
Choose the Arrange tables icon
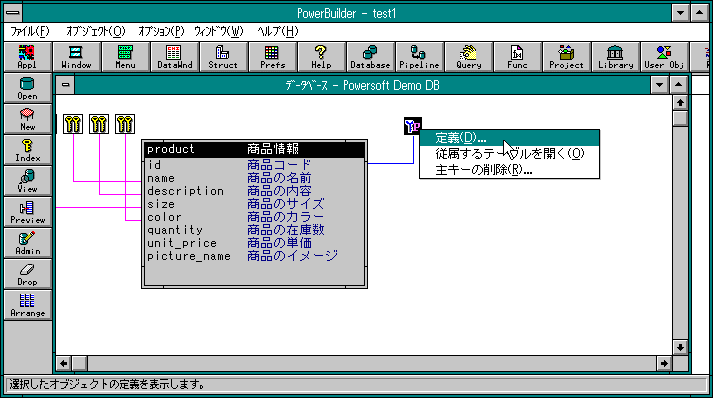point(28,305)
